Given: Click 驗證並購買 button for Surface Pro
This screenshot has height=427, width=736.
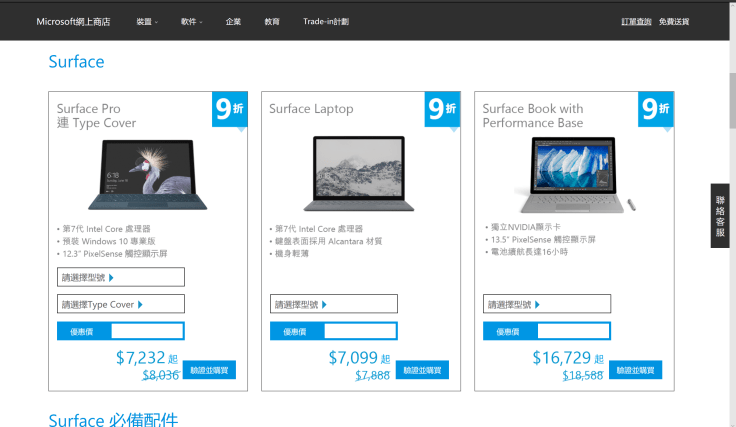Looking at the screenshot, I should [209, 370].
